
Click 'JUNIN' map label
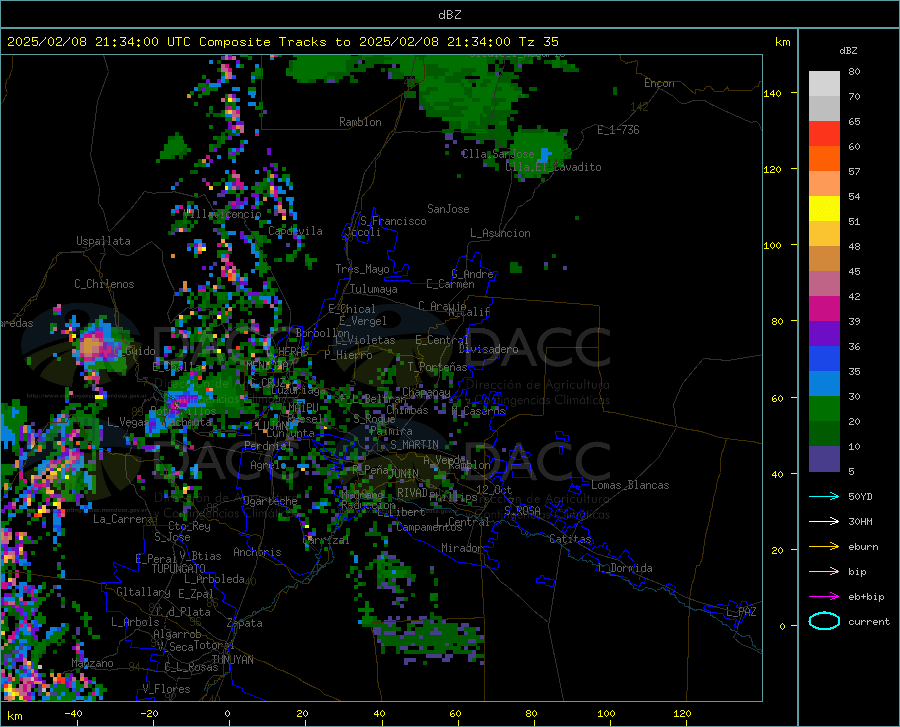click(x=404, y=473)
